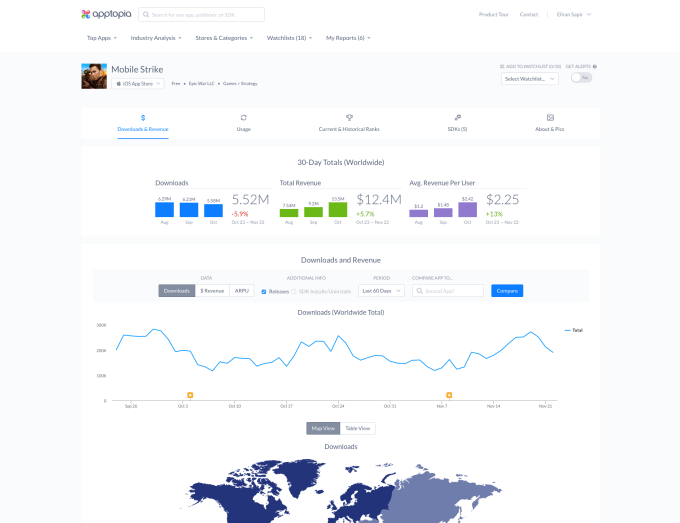Click the Oct 3 release marker on the chart
The height and width of the screenshot is (523, 680).
click(190, 395)
